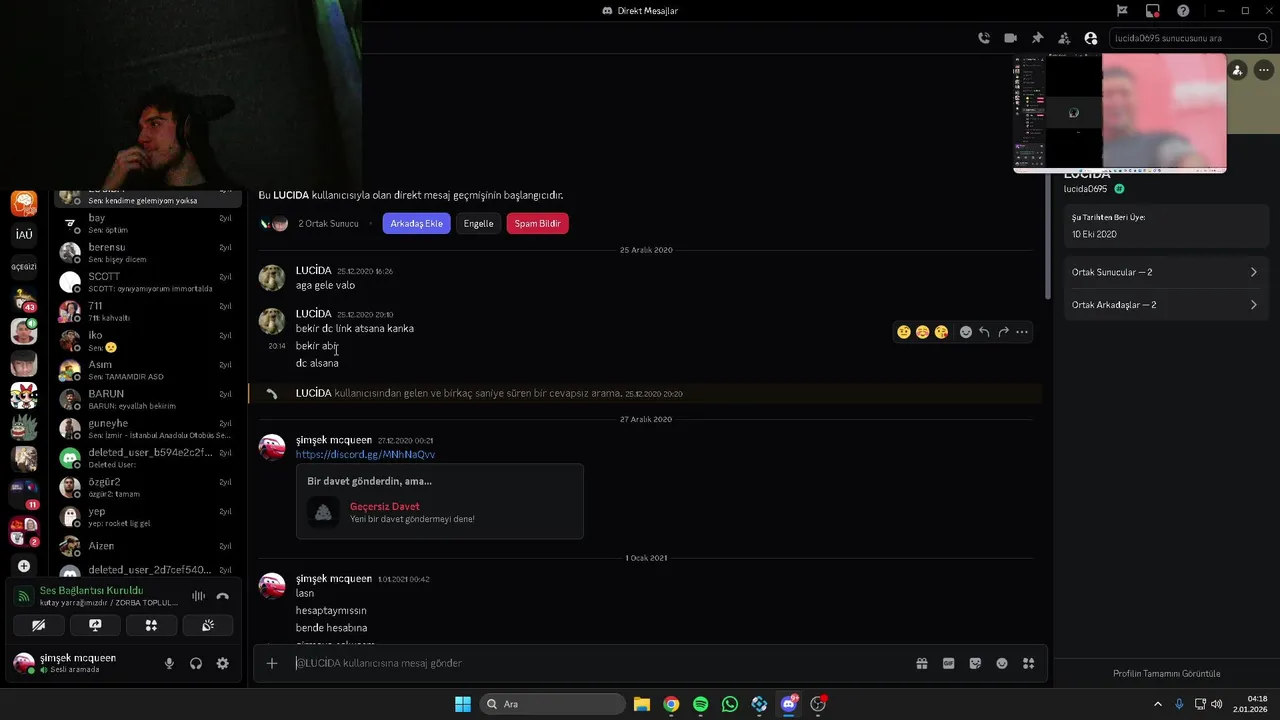The width and height of the screenshot is (1280, 720).
Task: Mute the microphone
Action: pos(169,663)
